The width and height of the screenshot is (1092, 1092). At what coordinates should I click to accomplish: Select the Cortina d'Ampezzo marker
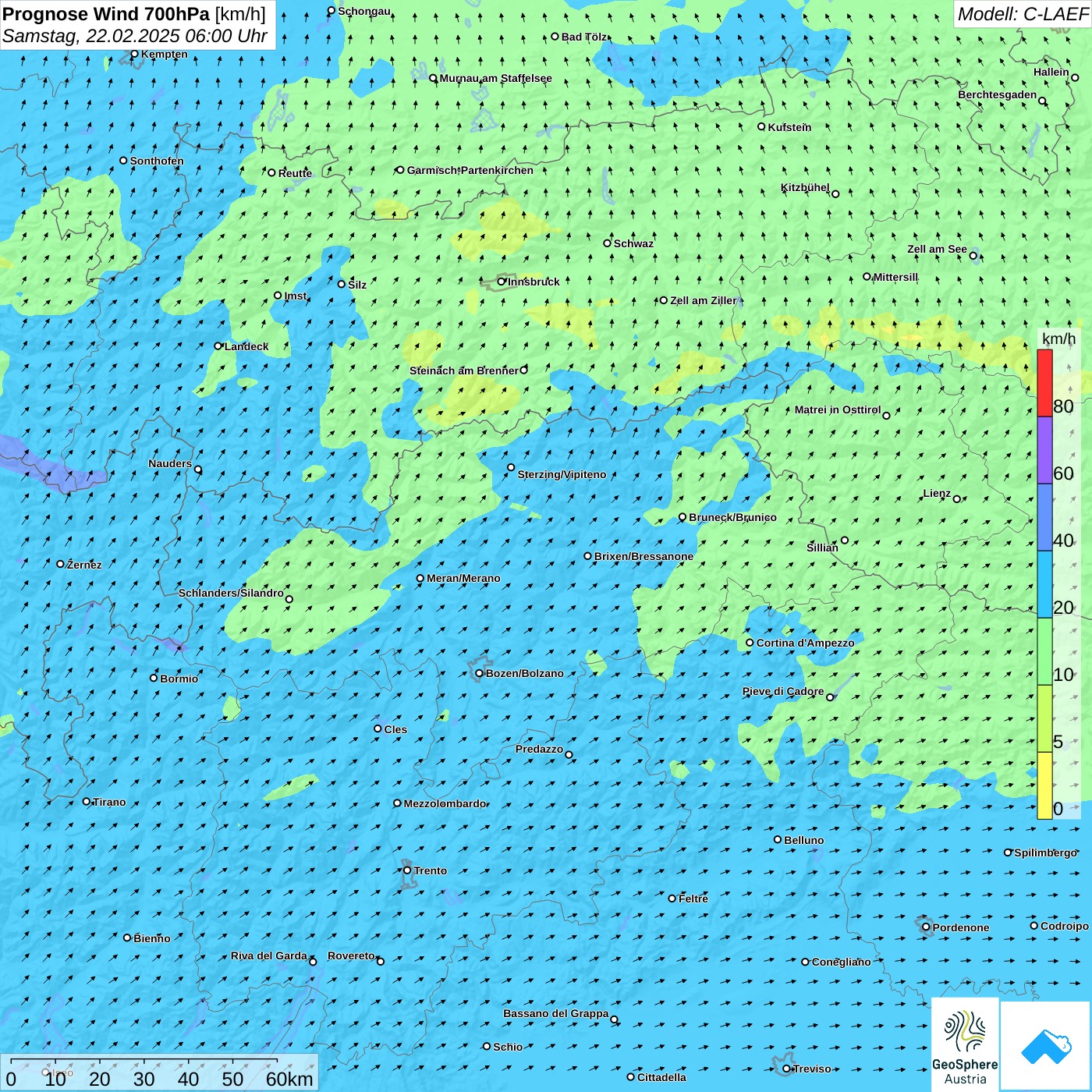750,643
